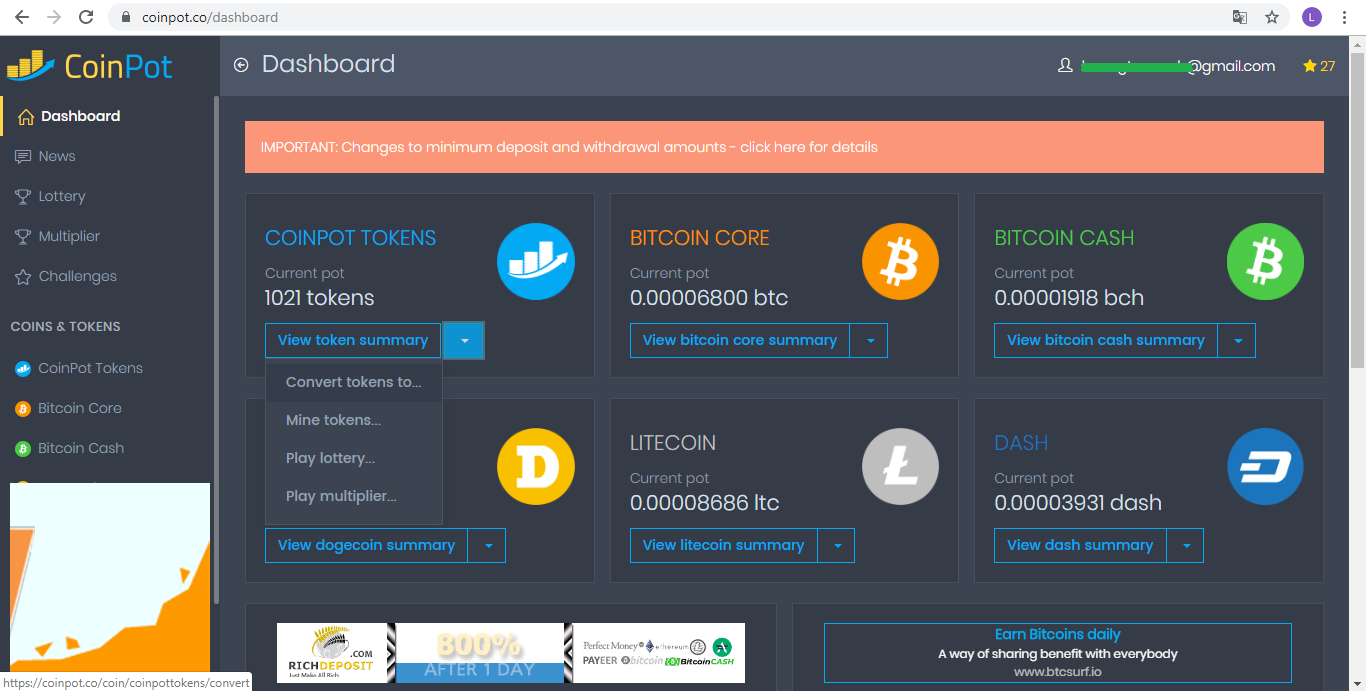This screenshot has width=1366, height=691.
Task: Choose Play multiplier... option
Action: click(354, 496)
